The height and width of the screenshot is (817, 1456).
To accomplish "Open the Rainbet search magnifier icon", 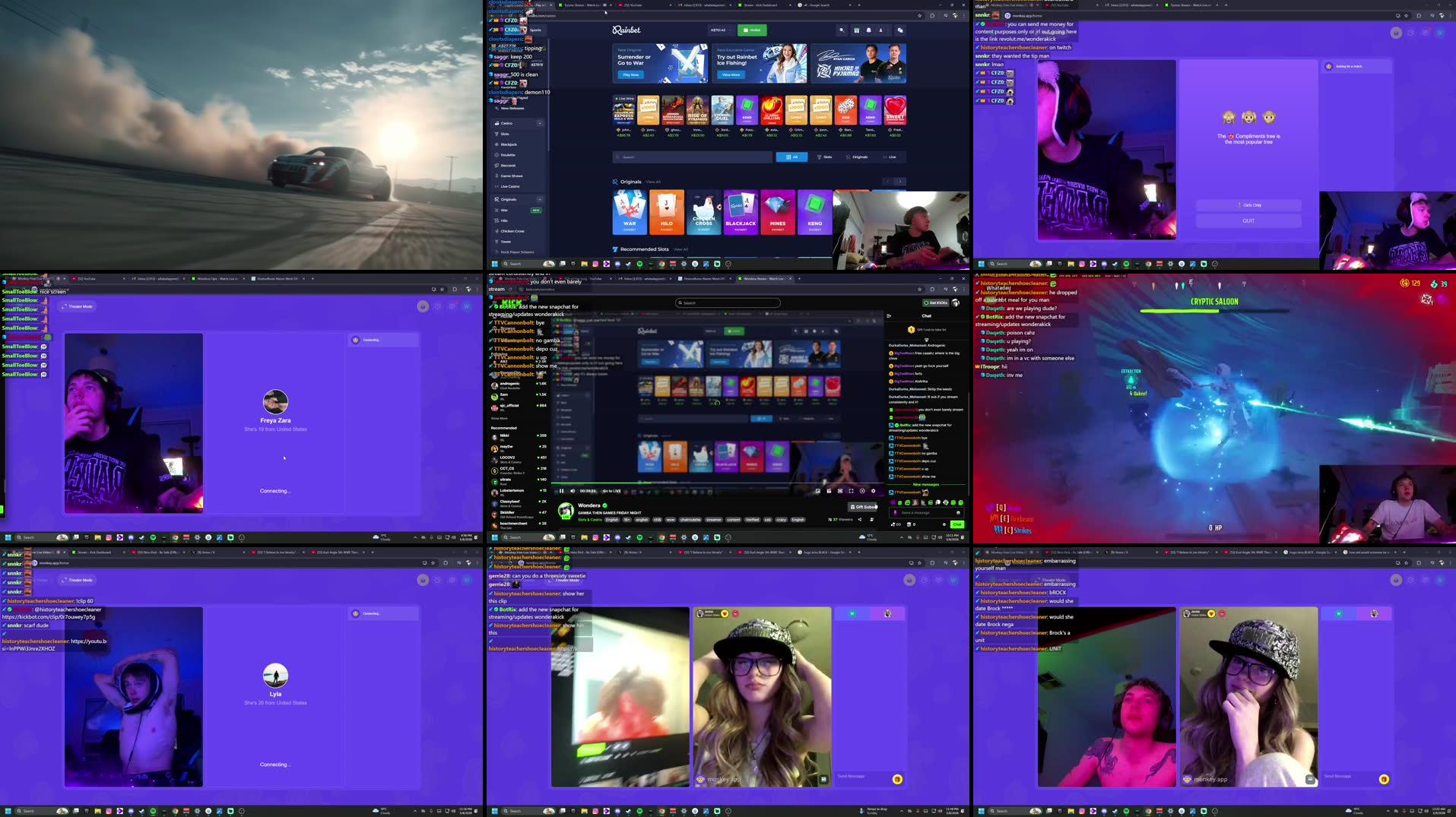I will click(842, 30).
